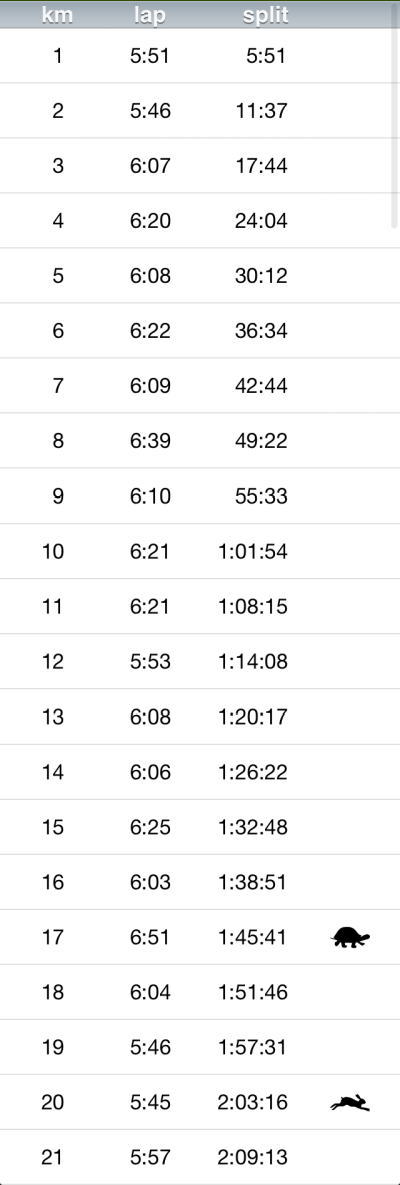This screenshot has width=400, height=1185.
Task: Select slowest lap 6:51 on km 17
Action: click(x=150, y=937)
